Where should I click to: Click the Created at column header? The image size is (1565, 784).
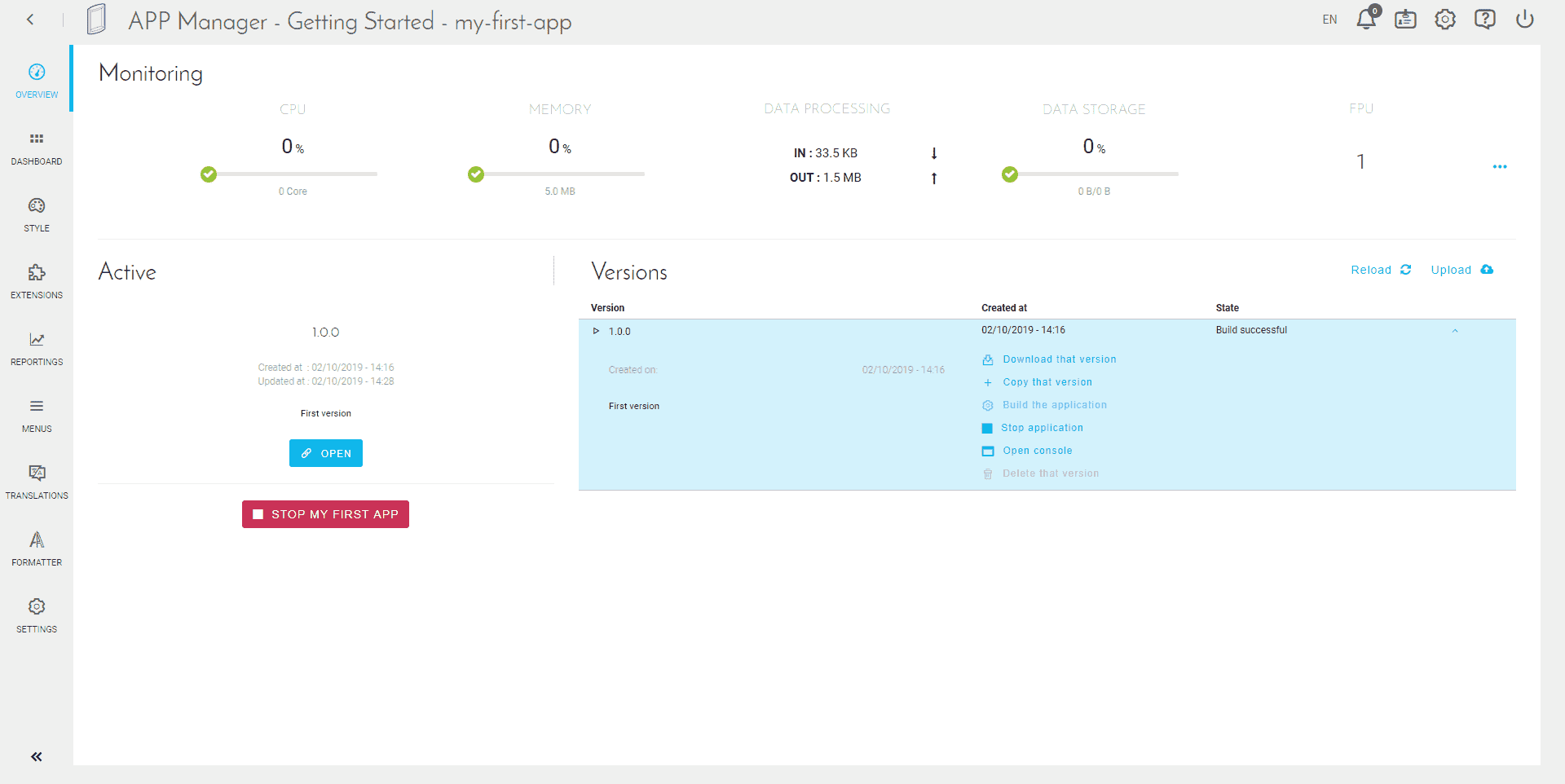click(1004, 308)
